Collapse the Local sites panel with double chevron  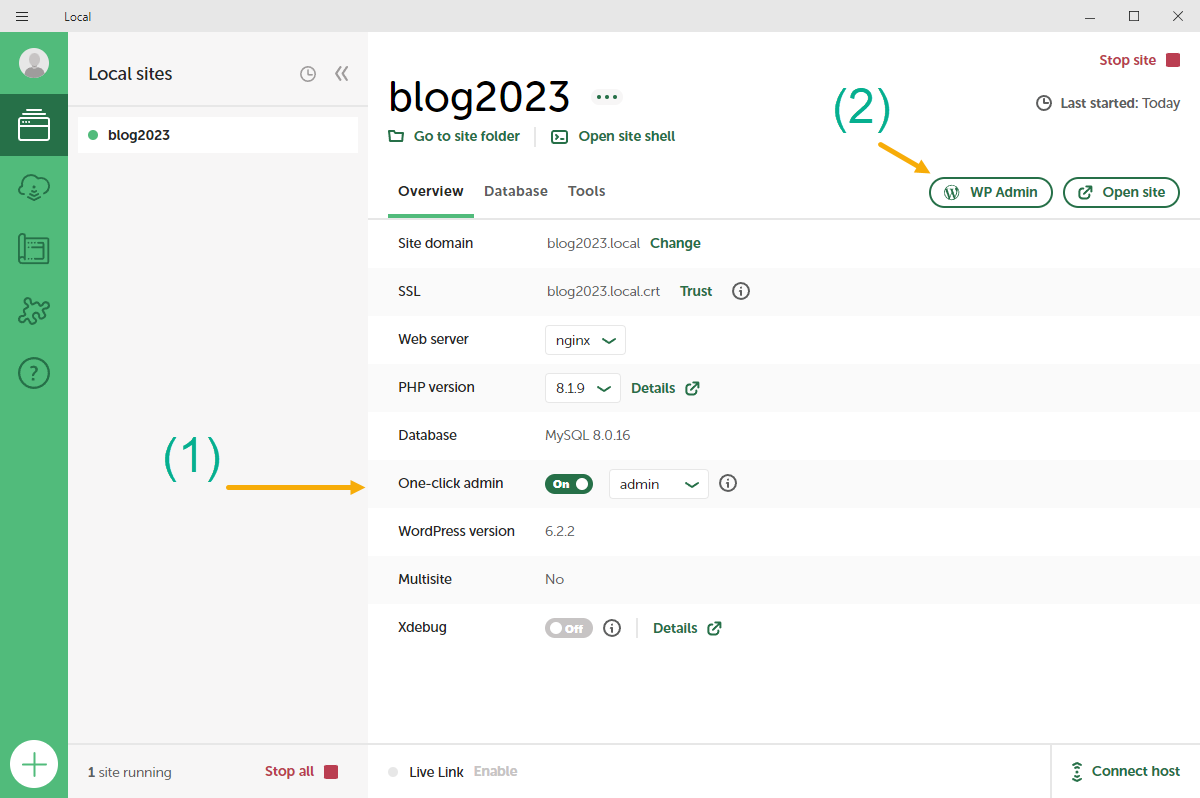pyautogui.click(x=341, y=74)
